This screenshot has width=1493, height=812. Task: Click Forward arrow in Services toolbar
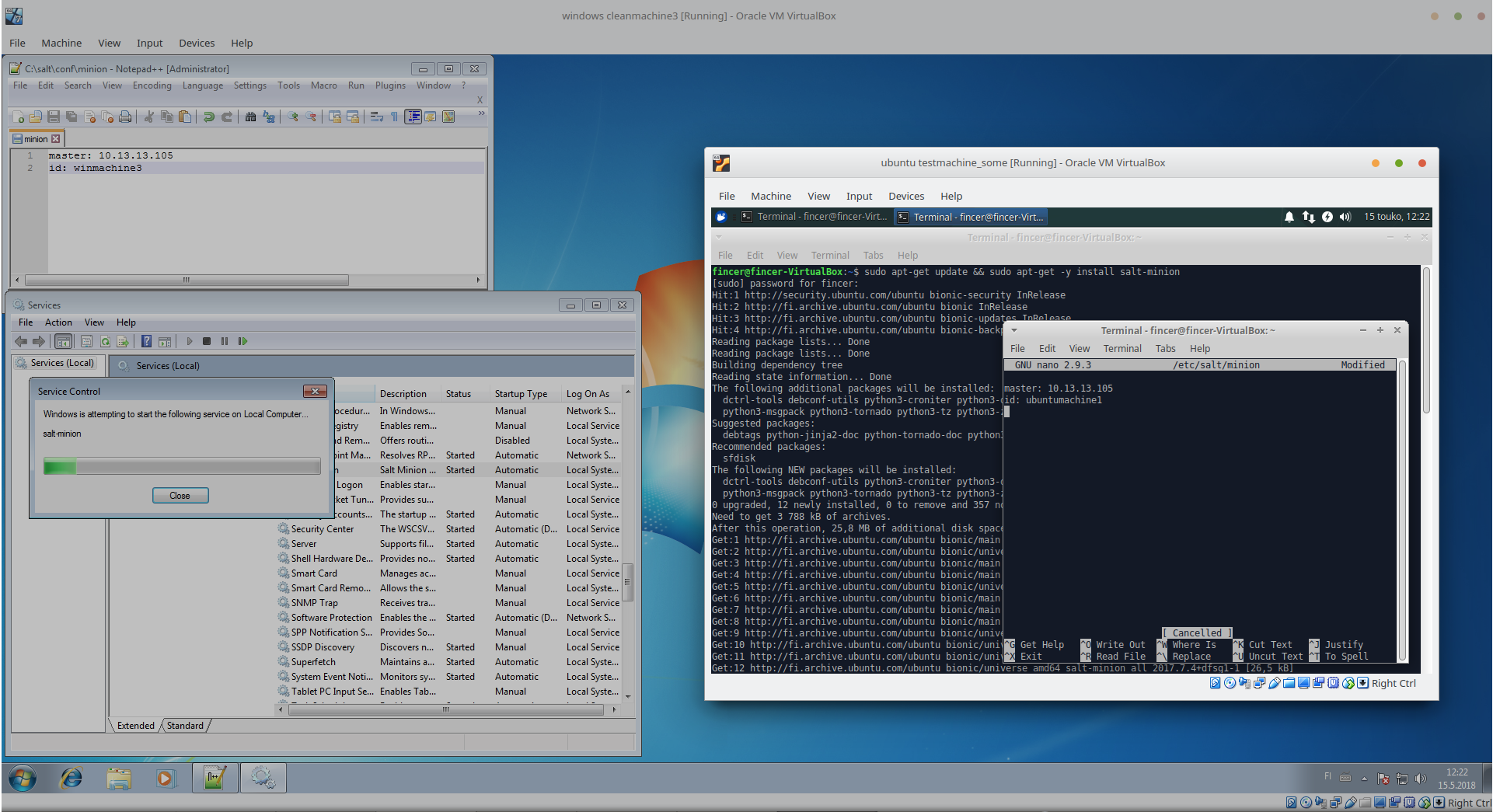point(39,341)
